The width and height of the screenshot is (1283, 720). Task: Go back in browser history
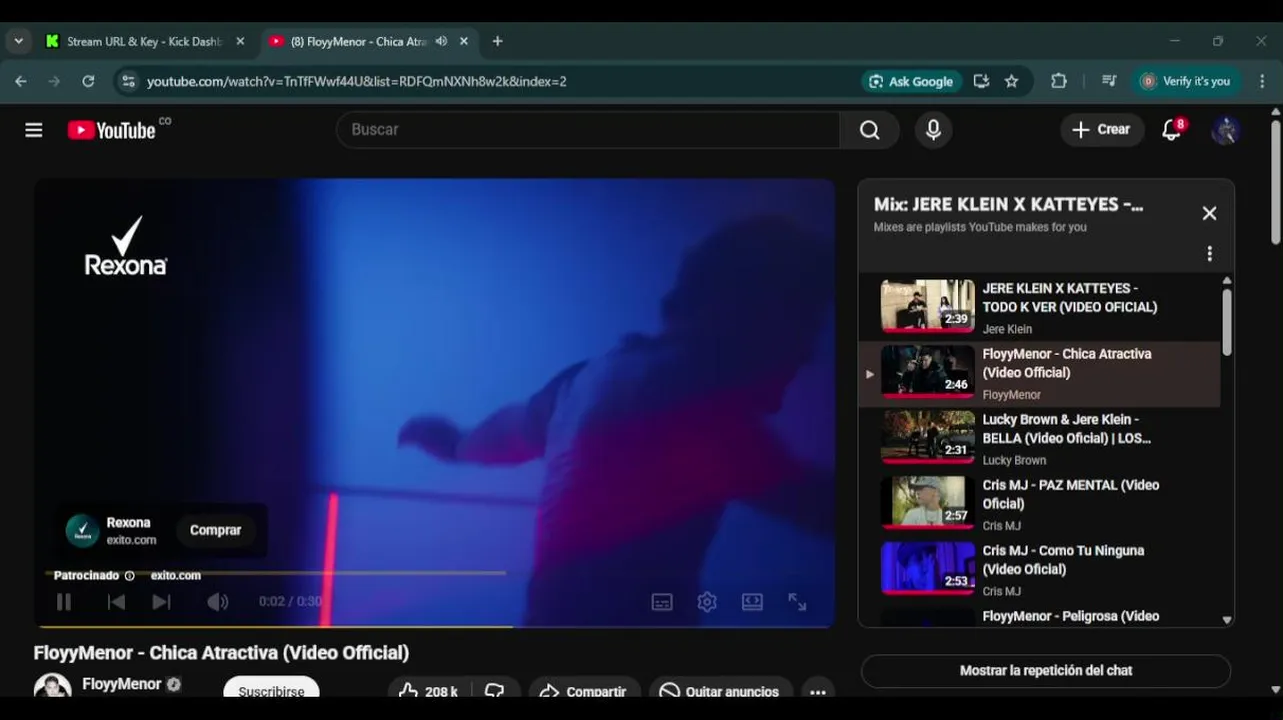pyautogui.click(x=21, y=81)
